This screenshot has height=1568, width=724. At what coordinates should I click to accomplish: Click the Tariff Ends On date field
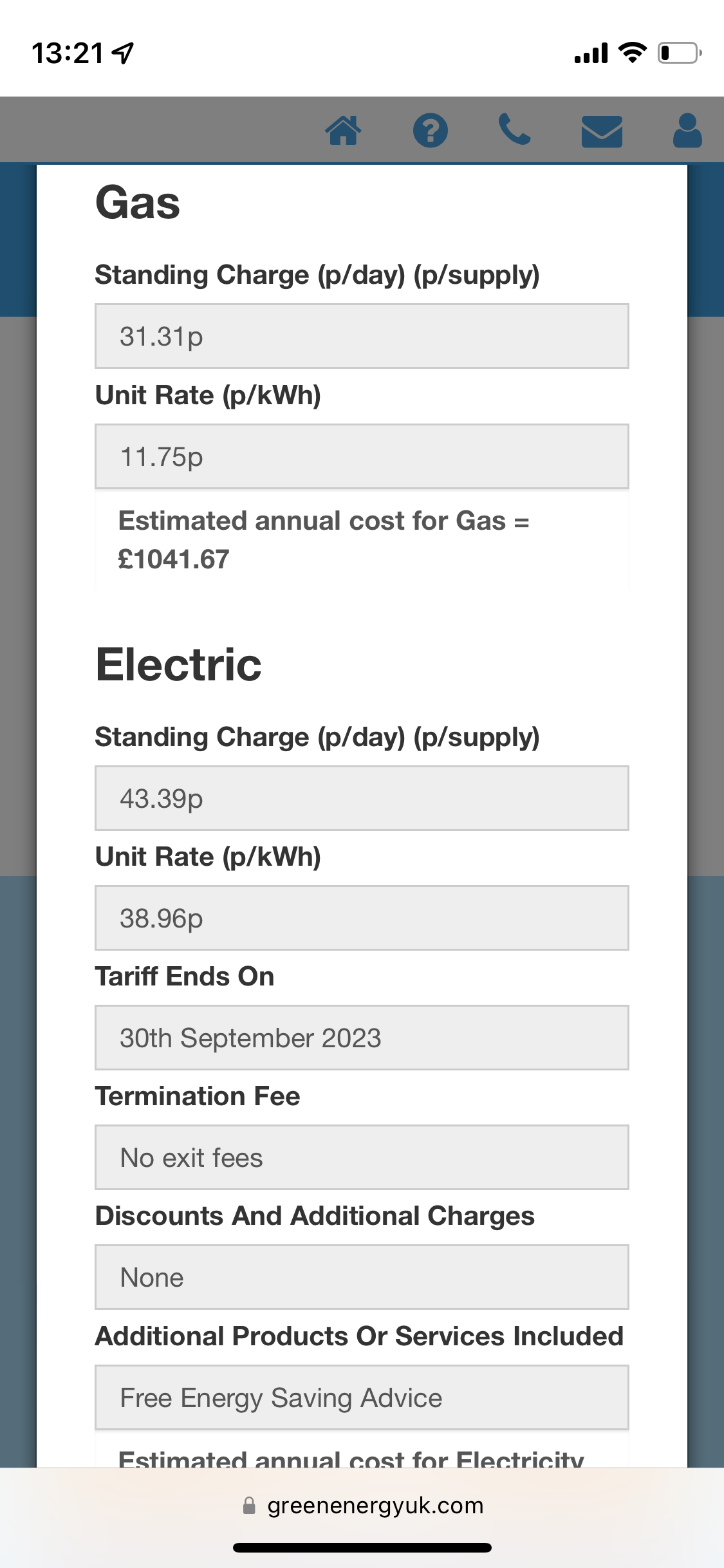point(362,1038)
